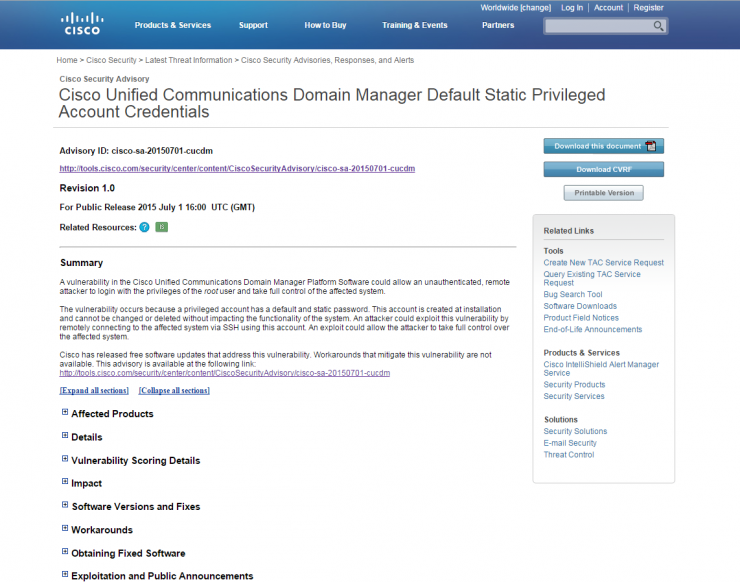The height and width of the screenshot is (582, 740).
Task: Click Download CVRF button
Action: click(x=604, y=169)
